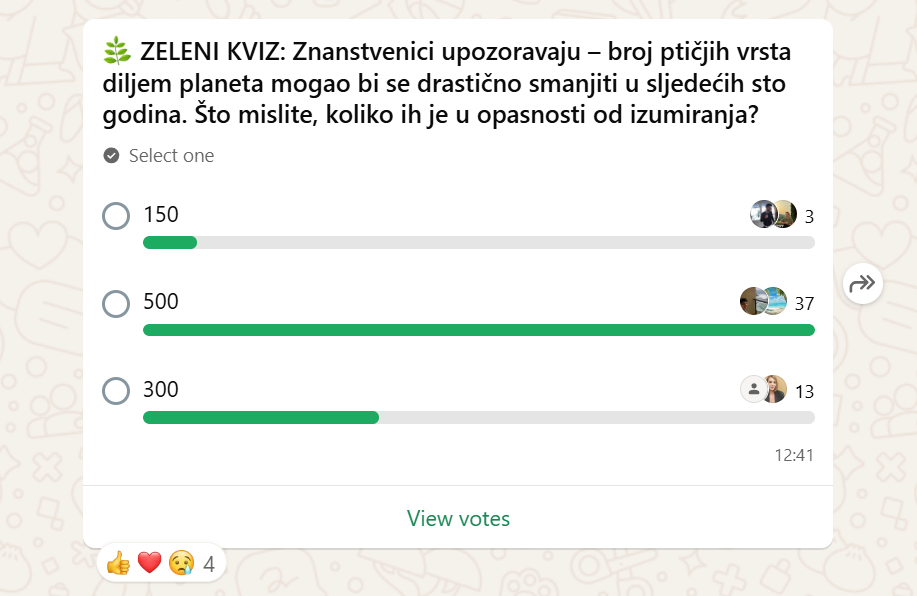Click the 150 option progress bar

tap(479, 242)
